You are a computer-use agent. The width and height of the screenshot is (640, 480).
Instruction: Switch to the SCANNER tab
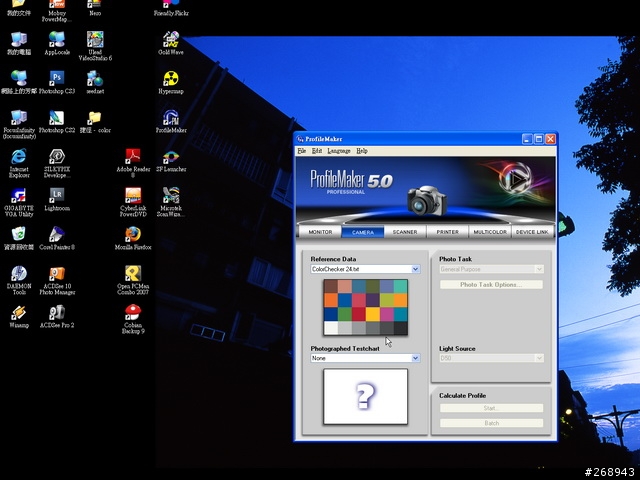point(405,232)
